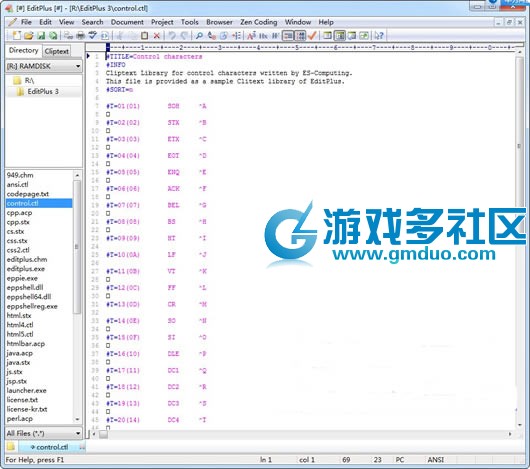
Task: Open the All Files filter dropdown
Action: (x=44, y=433)
